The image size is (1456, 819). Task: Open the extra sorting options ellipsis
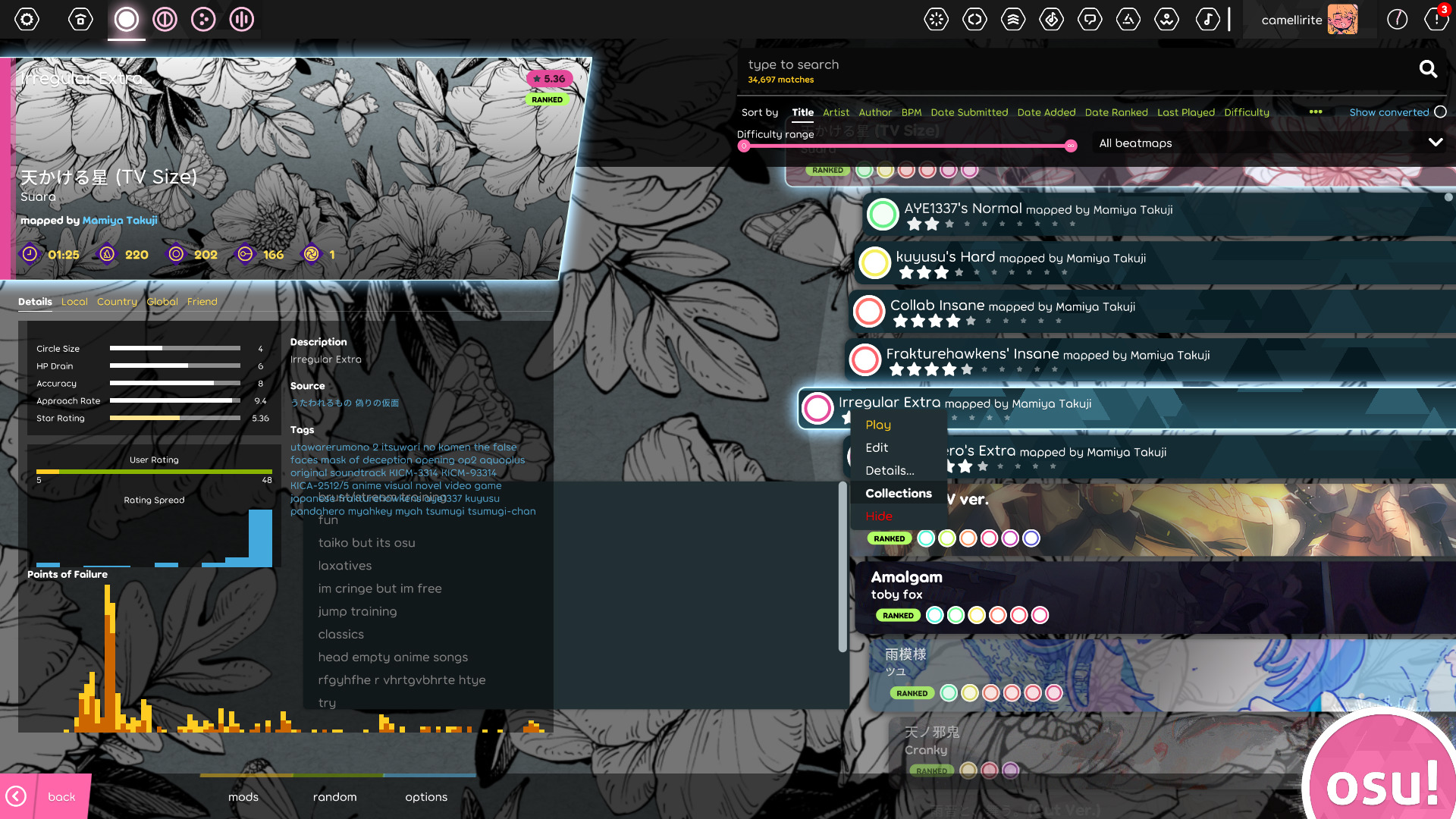click(x=1316, y=111)
